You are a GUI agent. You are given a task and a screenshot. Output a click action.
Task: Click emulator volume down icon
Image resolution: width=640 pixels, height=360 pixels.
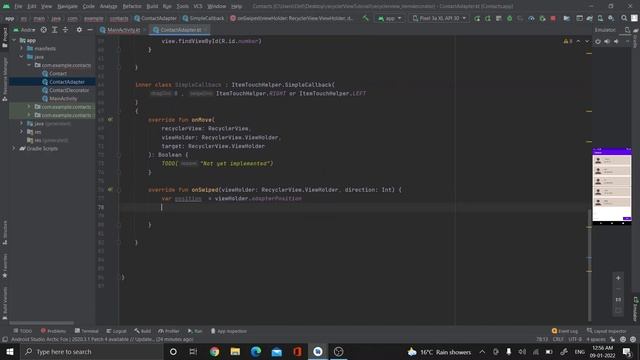pyautogui.click(x=616, y=41)
